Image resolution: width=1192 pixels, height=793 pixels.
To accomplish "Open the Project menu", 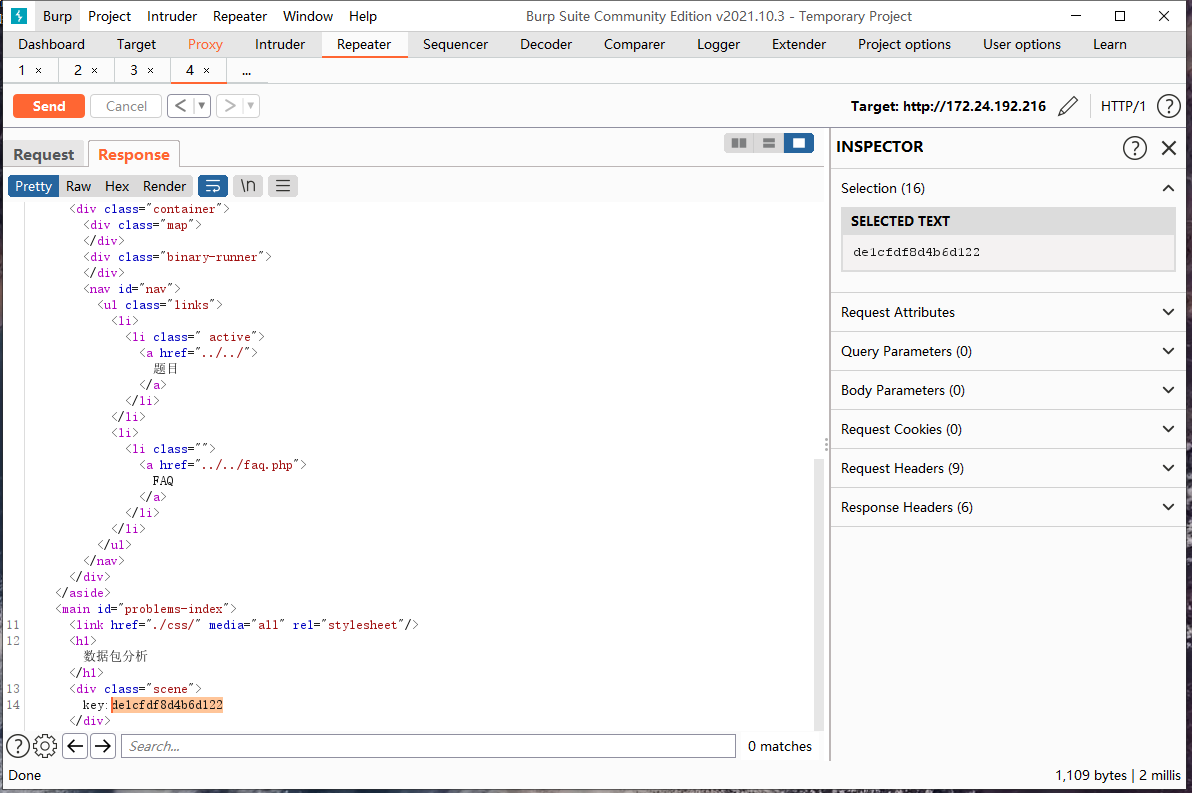I will coord(109,16).
